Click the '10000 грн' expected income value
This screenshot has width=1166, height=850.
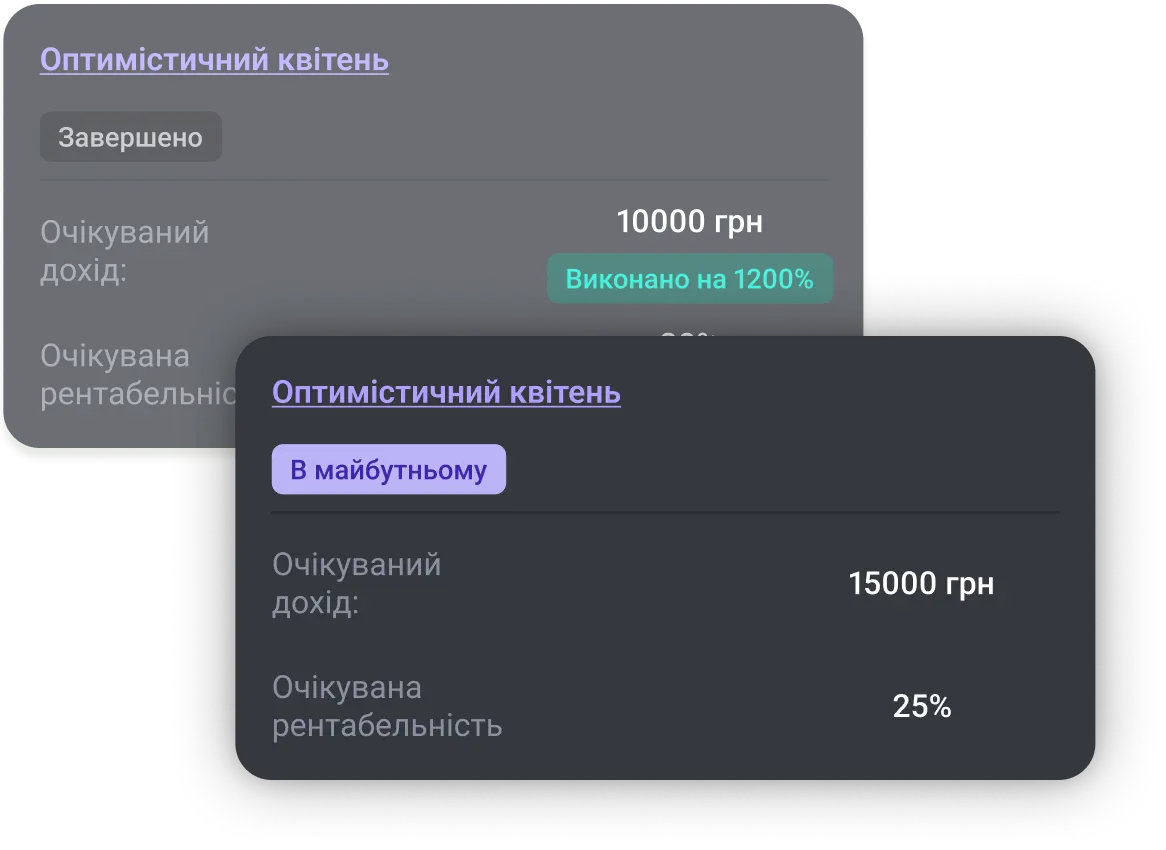(690, 221)
